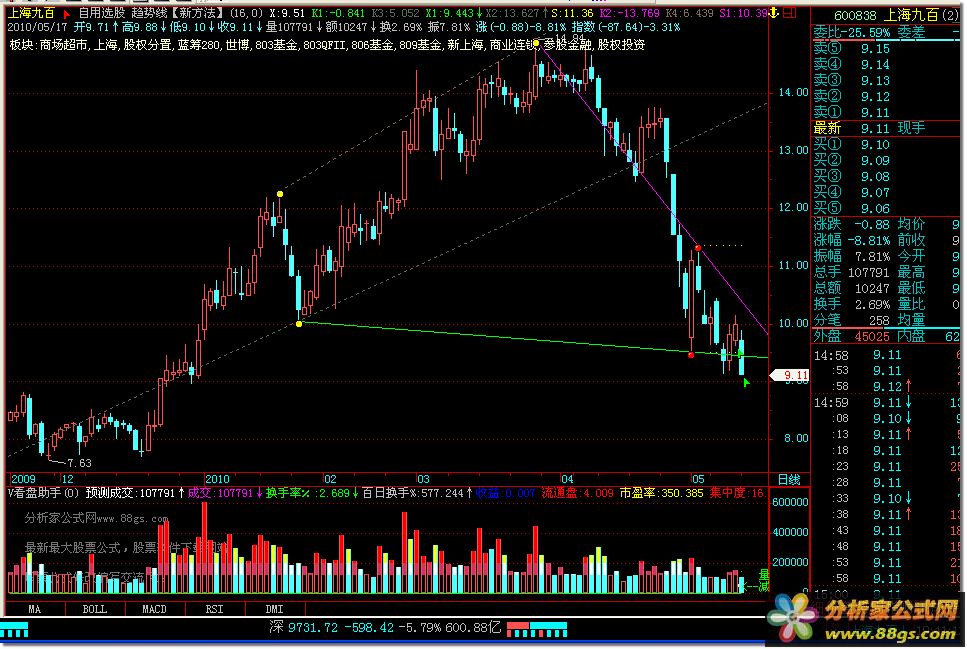Open the DMI indicator tab
The image size is (967, 649).
[x=274, y=609]
